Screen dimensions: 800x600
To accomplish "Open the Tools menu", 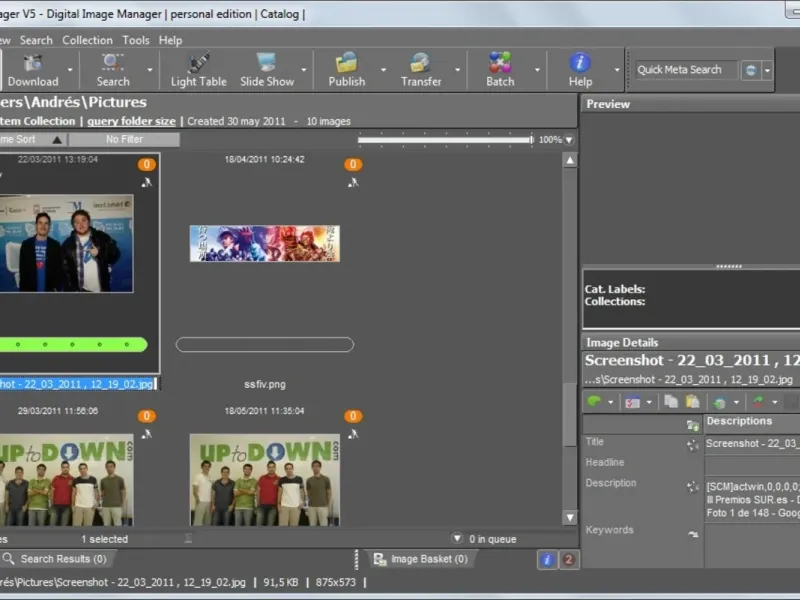I will point(136,40).
